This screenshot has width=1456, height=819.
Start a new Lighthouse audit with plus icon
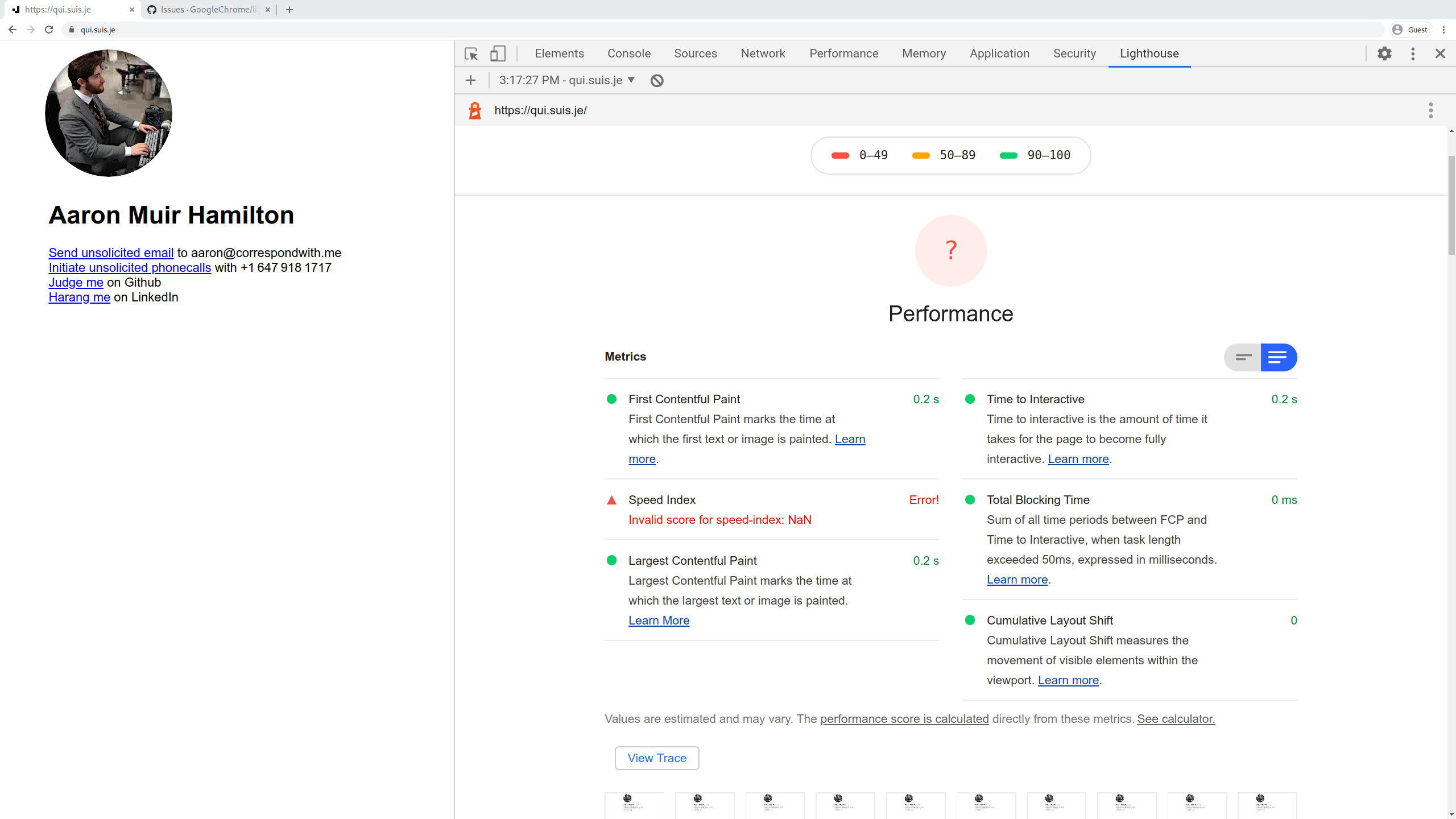point(470,81)
